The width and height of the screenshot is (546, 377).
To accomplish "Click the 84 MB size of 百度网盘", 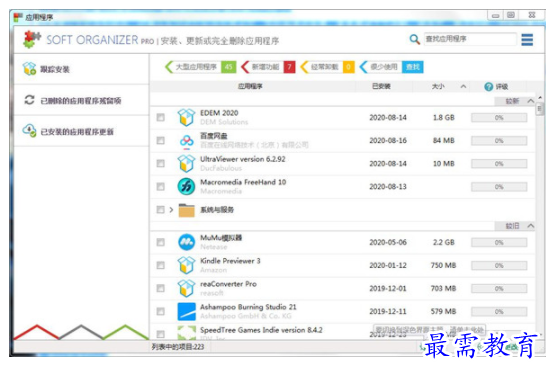I will click(444, 141).
